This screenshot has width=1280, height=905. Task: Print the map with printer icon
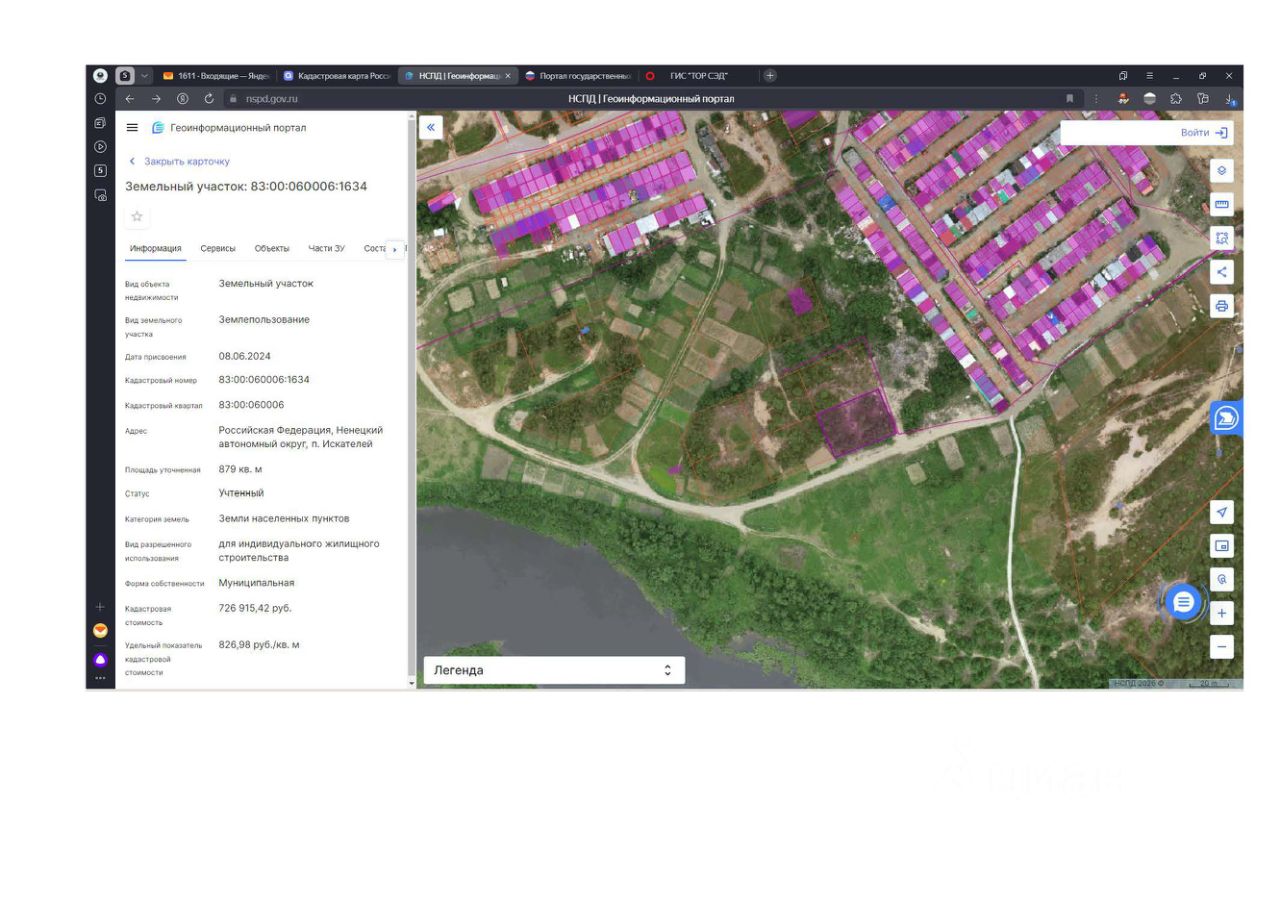1221,306
